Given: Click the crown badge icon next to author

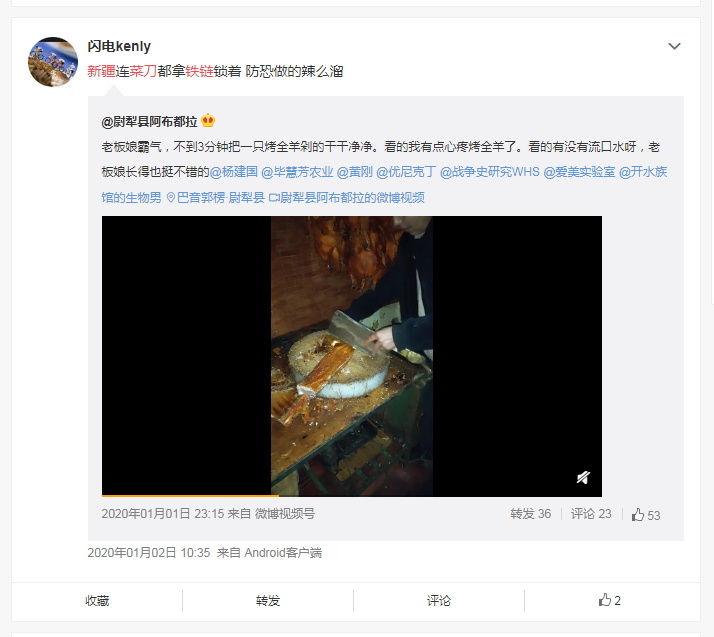Looking at the screenshot, I should (208, 120).
